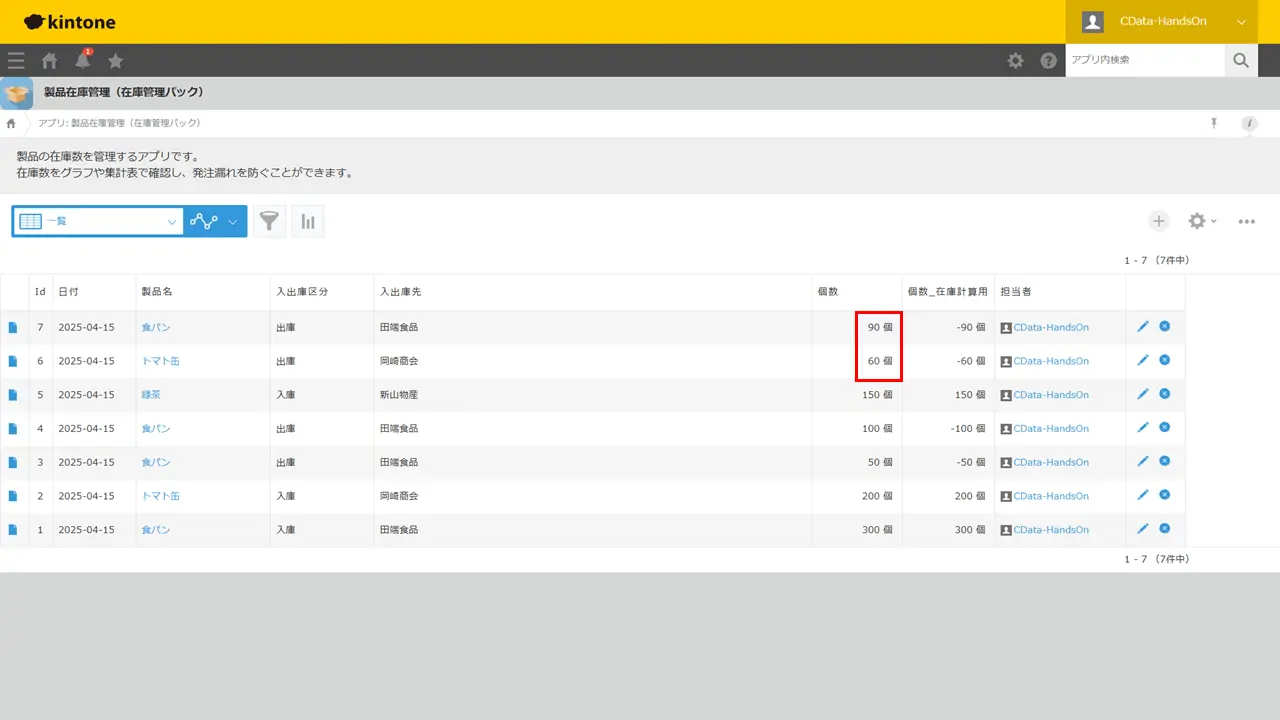Click the アプリ内検索 search field
The height and width of the screenshot is (720, 1280).
(1145, 60)
